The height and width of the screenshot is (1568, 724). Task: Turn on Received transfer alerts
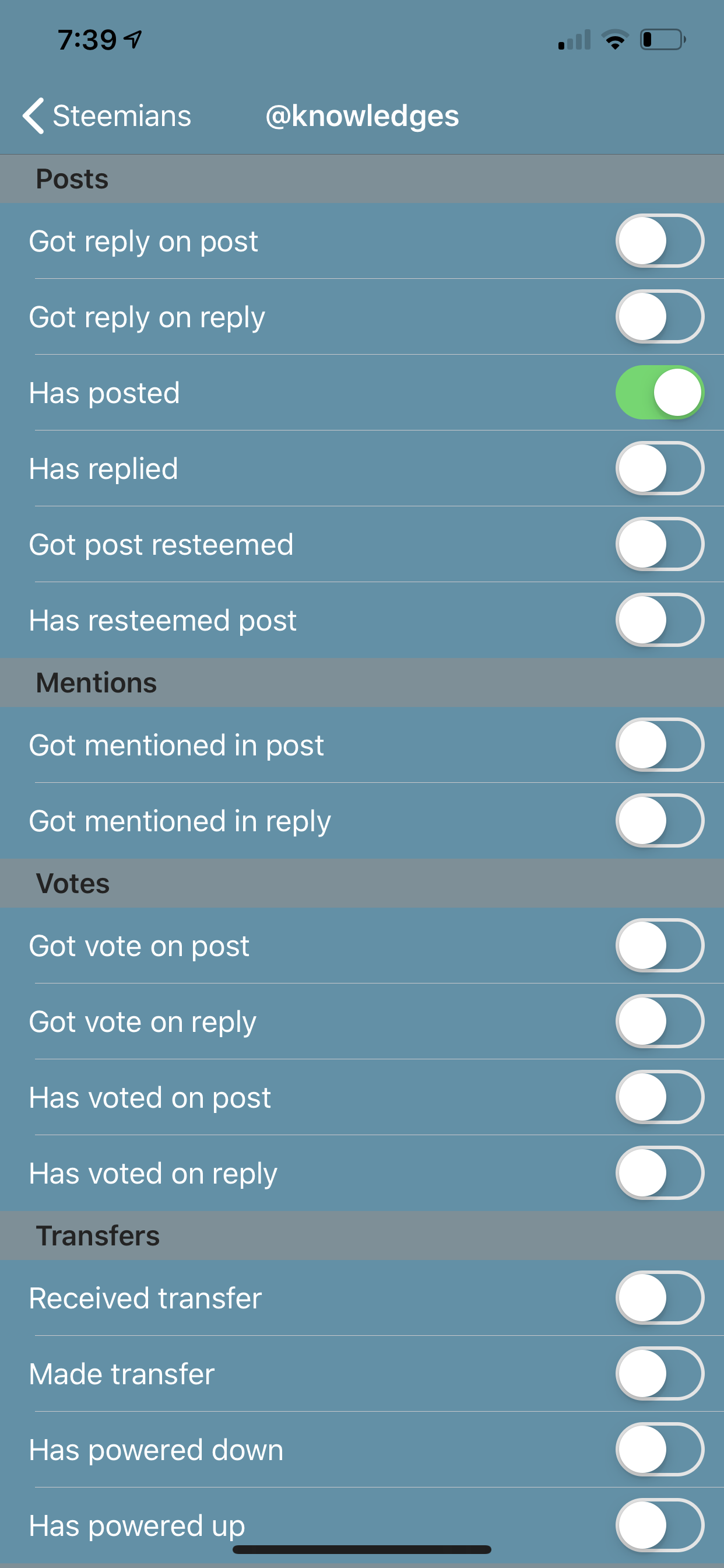659,1298
